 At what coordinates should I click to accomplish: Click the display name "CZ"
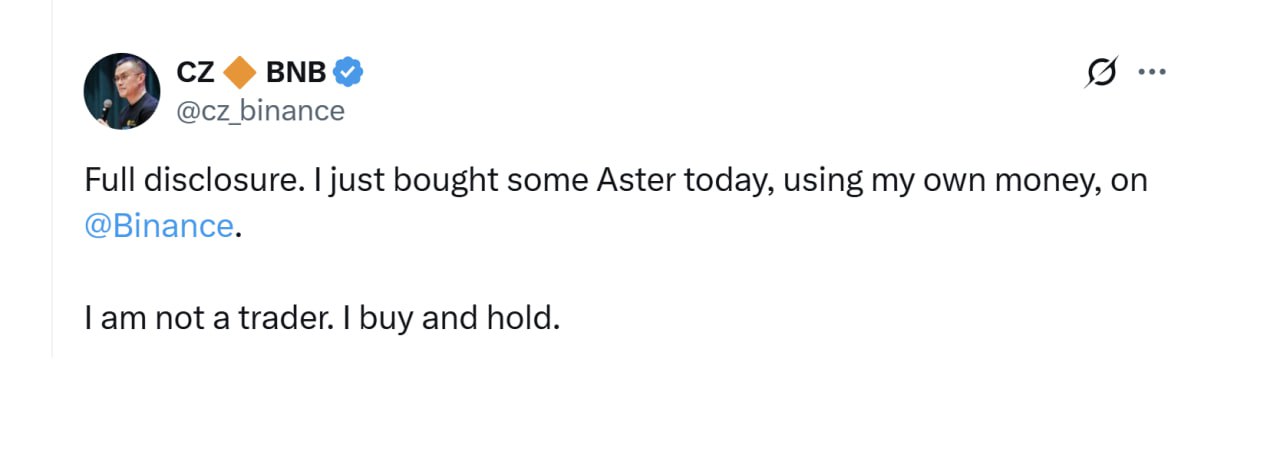[x=195, y=72]
